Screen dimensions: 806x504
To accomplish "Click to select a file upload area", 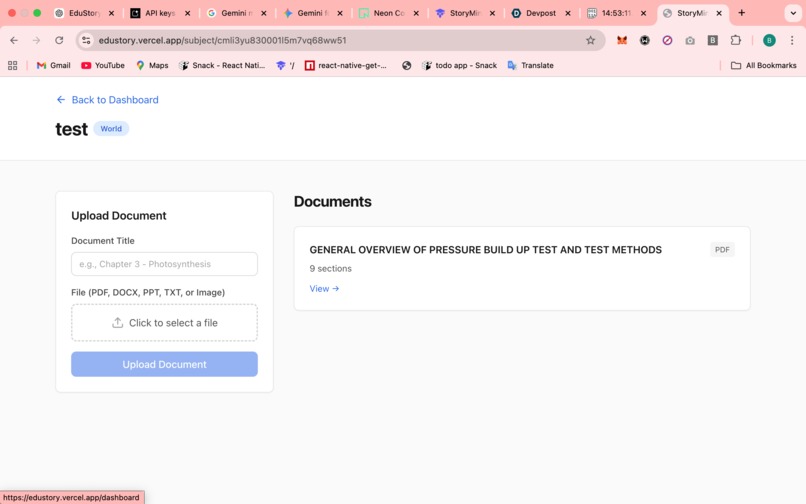I will pos(164,322).
